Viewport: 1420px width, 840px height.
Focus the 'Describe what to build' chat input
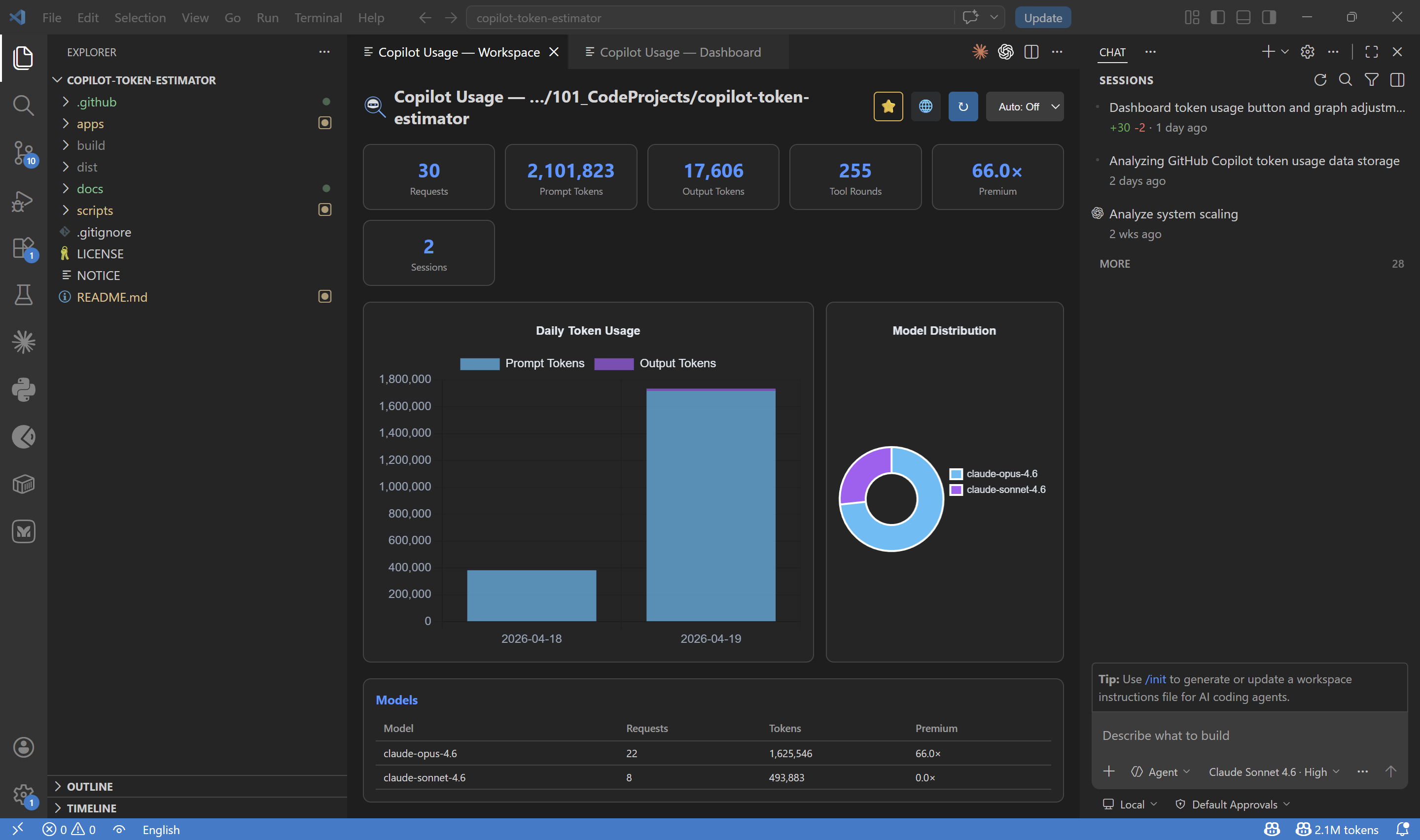[1249, 735]
